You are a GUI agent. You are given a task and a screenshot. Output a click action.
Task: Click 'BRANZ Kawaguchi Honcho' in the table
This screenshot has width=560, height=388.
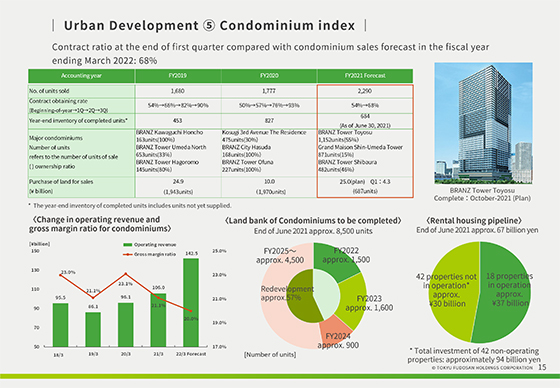coord(170,132)
